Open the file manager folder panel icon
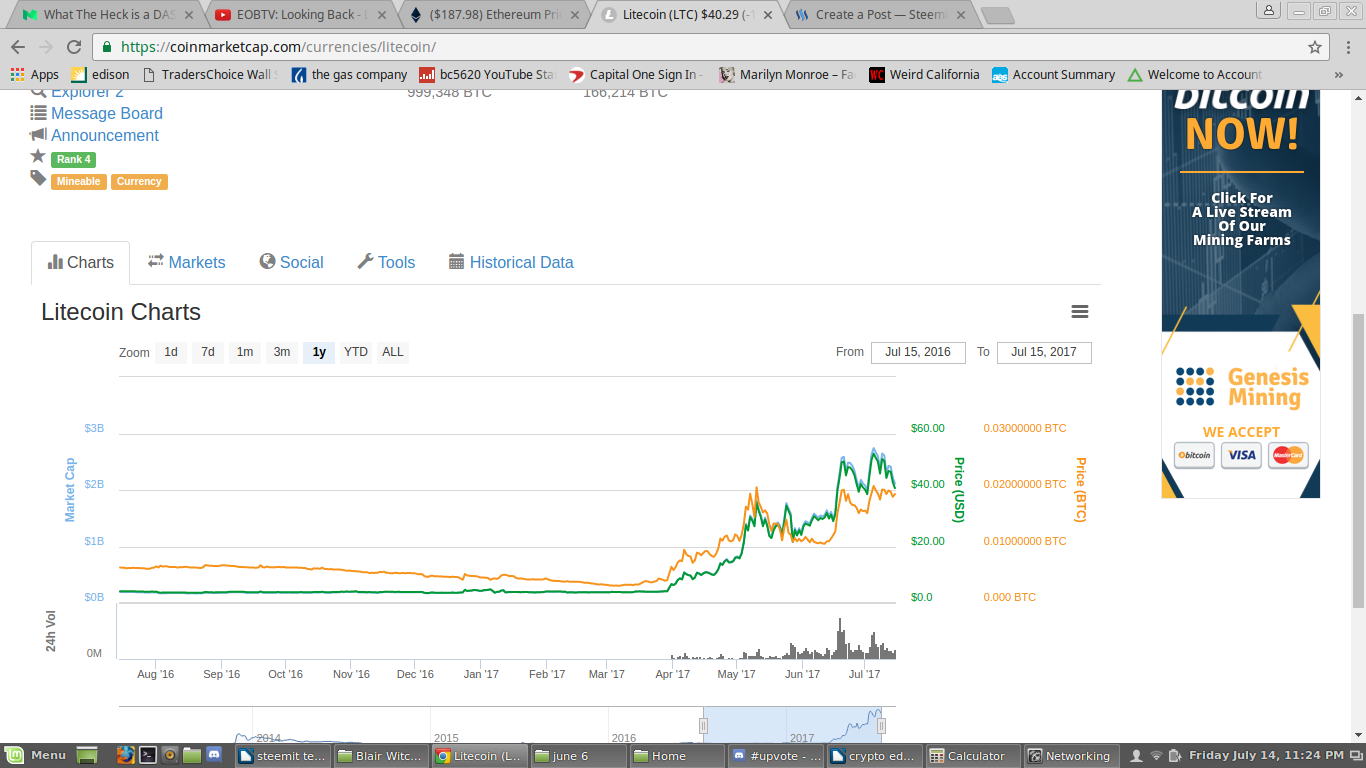1366x768 pixels. pyautogui.click(x=191, y=756)
